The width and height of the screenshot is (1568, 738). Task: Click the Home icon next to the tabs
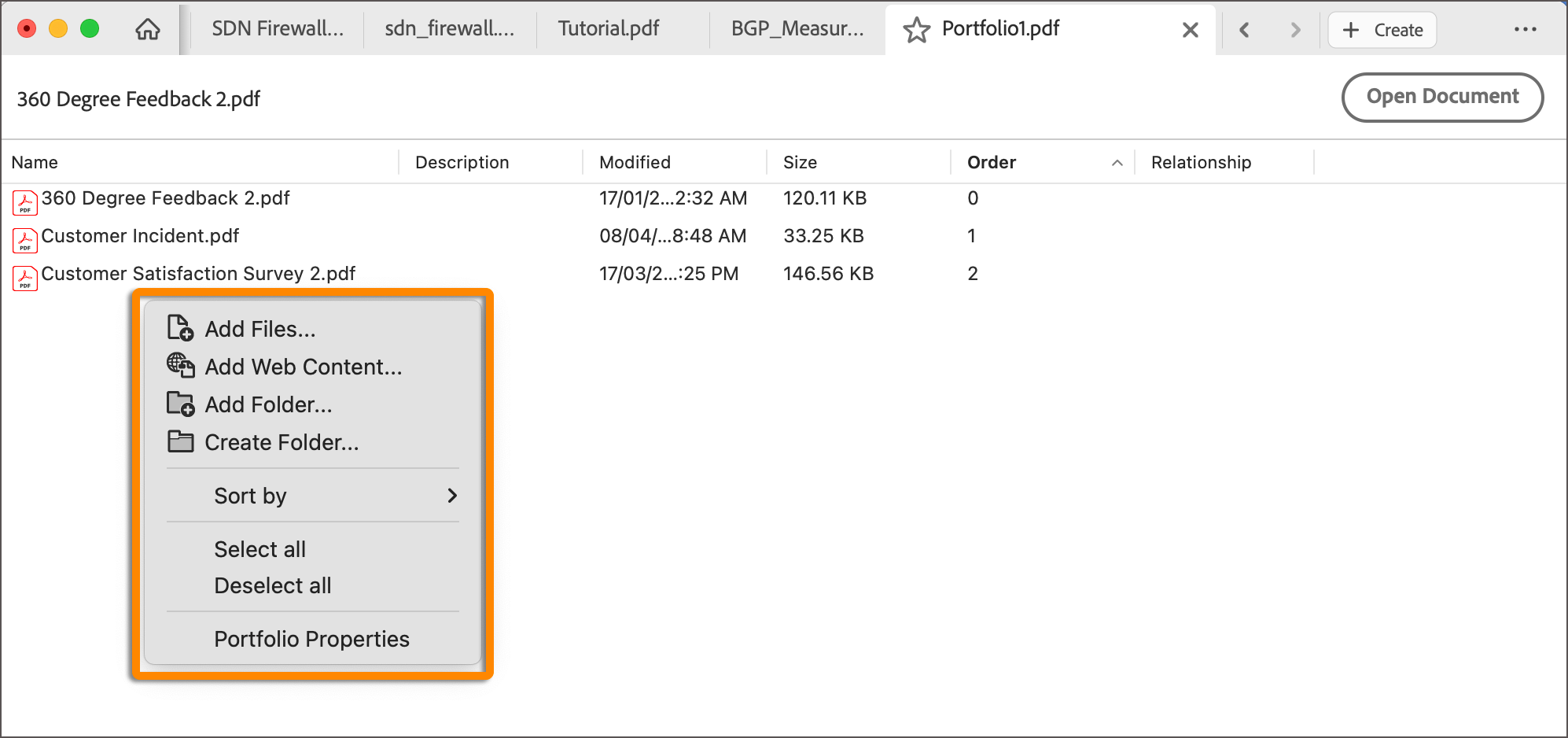[x=147, y=28]
